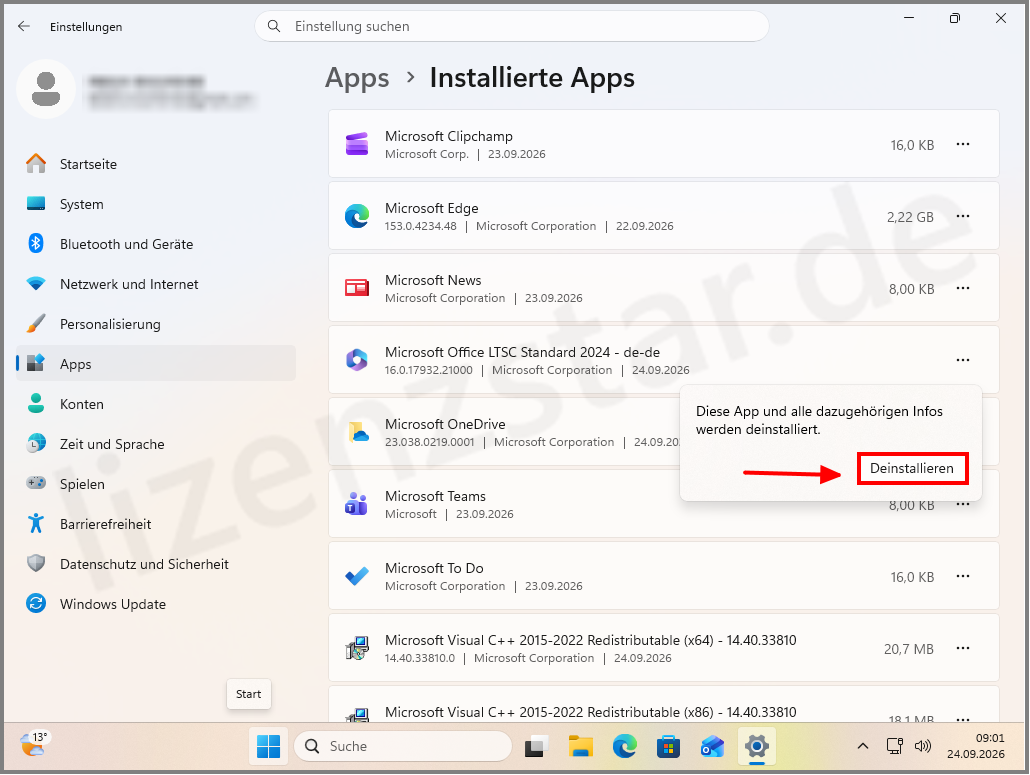
Task: Open Startseite in the sidebar
Action: [156, 164]
